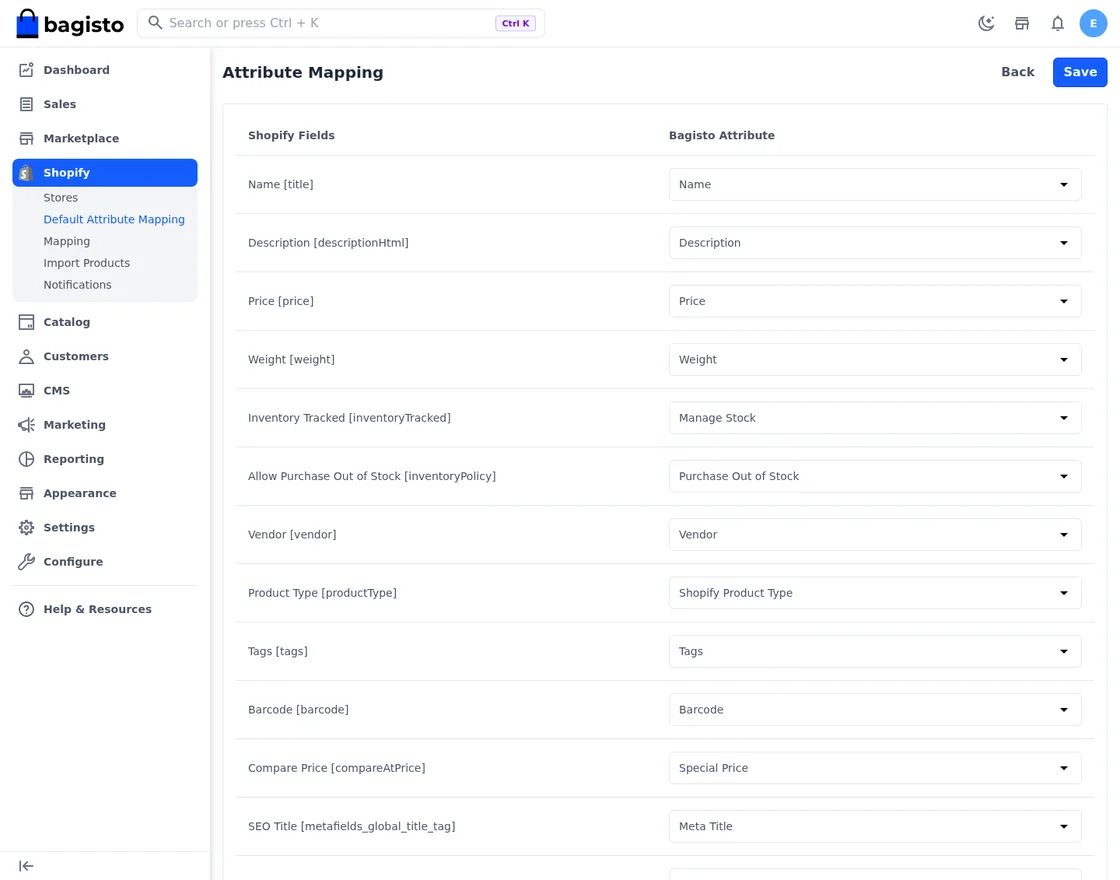Click the Dashboard sidebar icon

tap(26, 70)
